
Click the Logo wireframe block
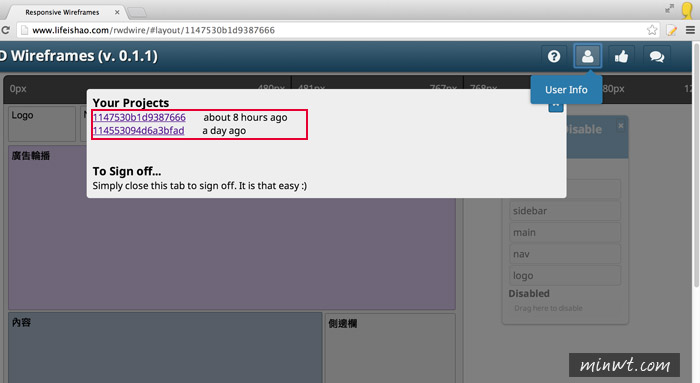pyautogui.click(x=42, y=123)
